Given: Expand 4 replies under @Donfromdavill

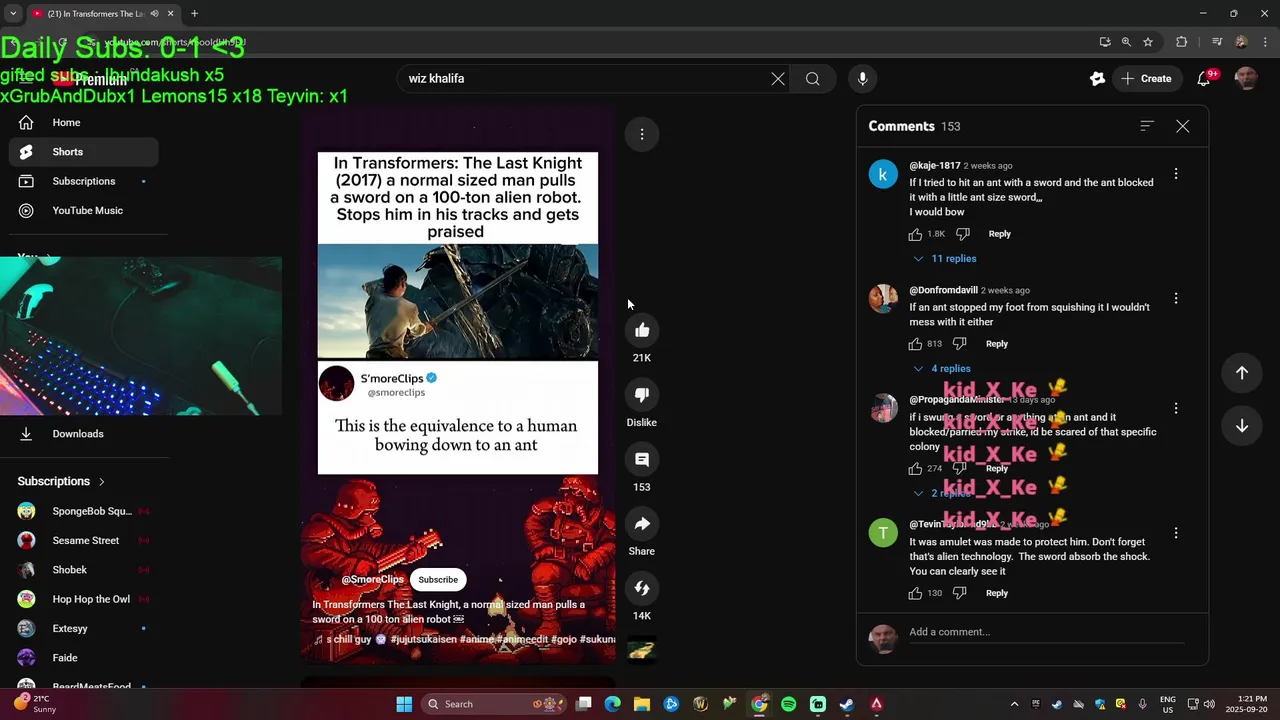Looking at the screenshot, I should [x=942, y=369].
